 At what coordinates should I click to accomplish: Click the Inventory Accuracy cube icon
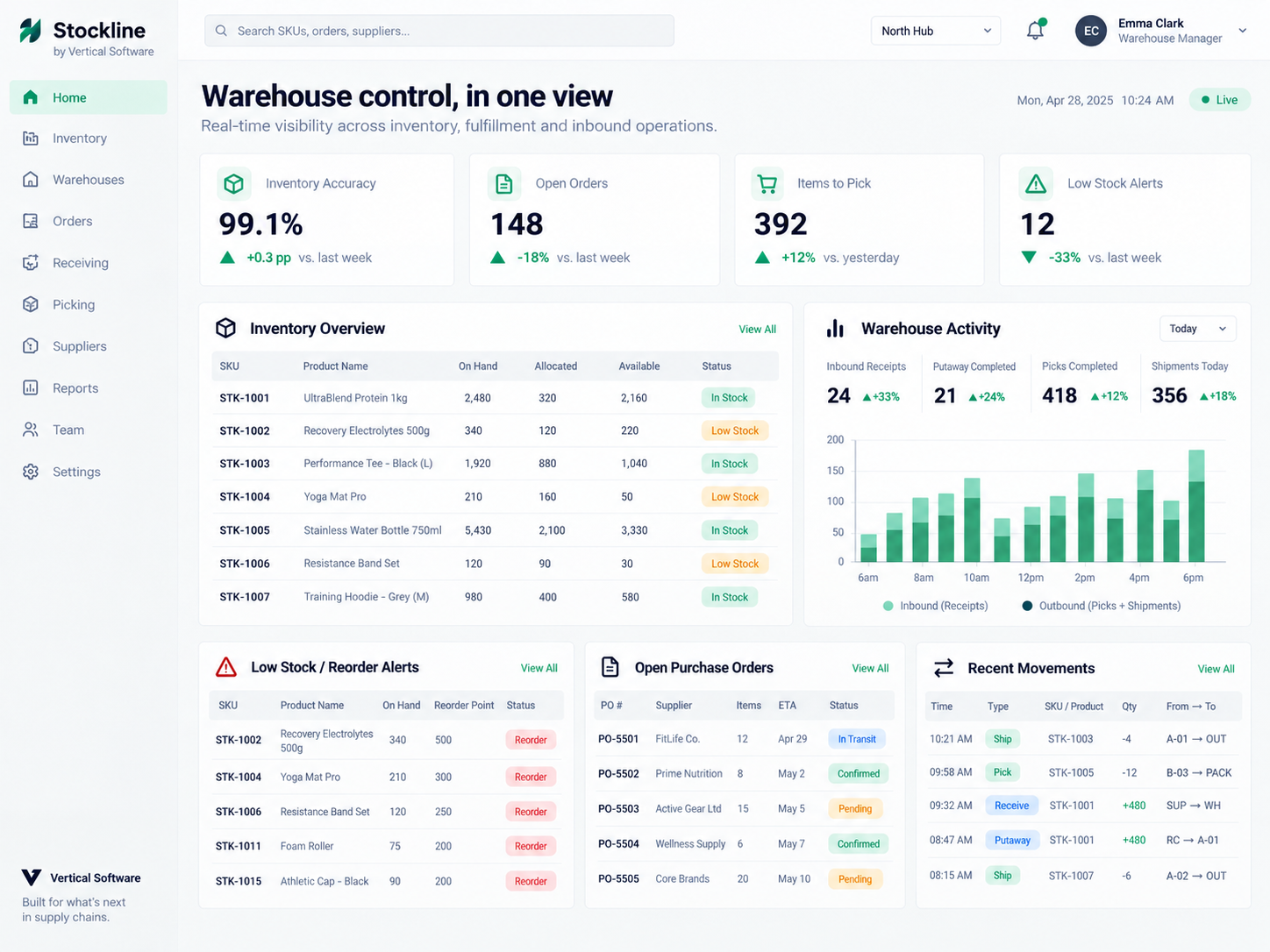(x=233, y=184)
